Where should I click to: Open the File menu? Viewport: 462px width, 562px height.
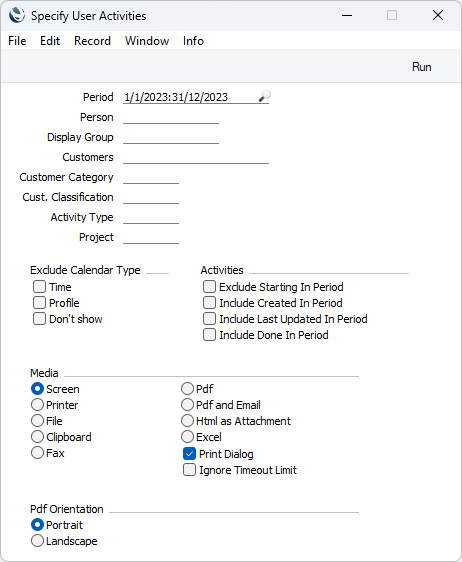(x=17, y=41)
